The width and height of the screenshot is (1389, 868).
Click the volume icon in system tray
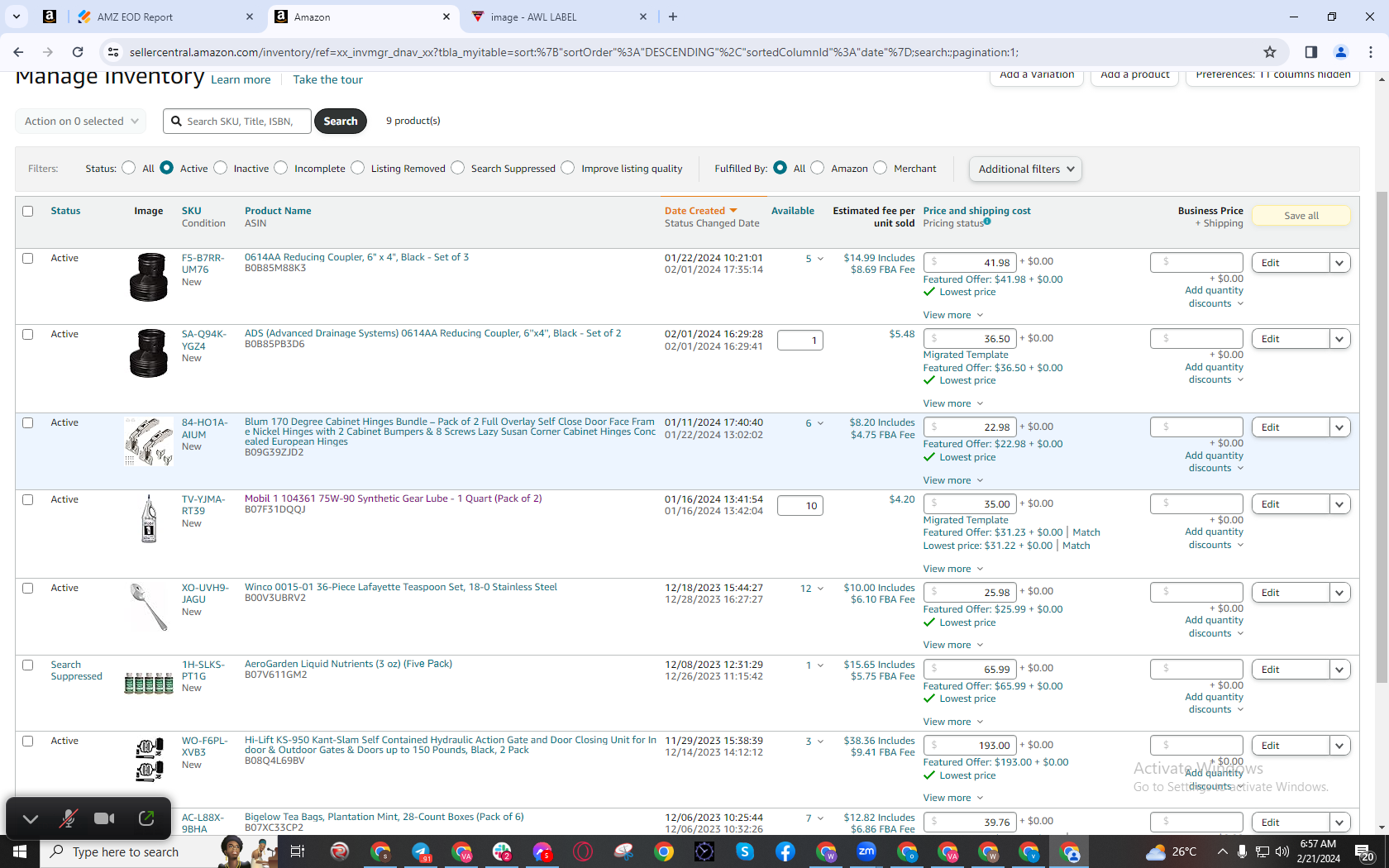[1282, 851]
